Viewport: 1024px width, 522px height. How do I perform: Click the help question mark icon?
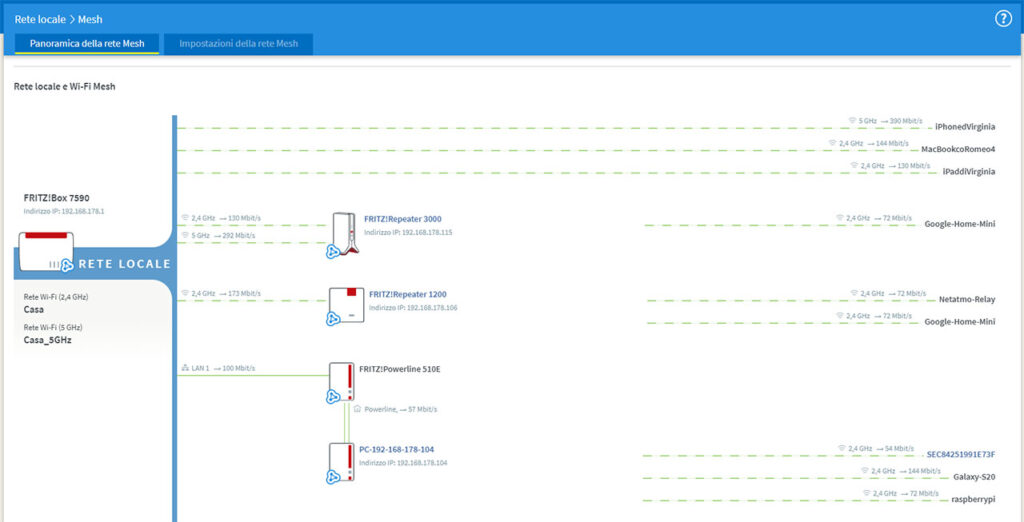pyautogui.click(x=1003, y=19)
